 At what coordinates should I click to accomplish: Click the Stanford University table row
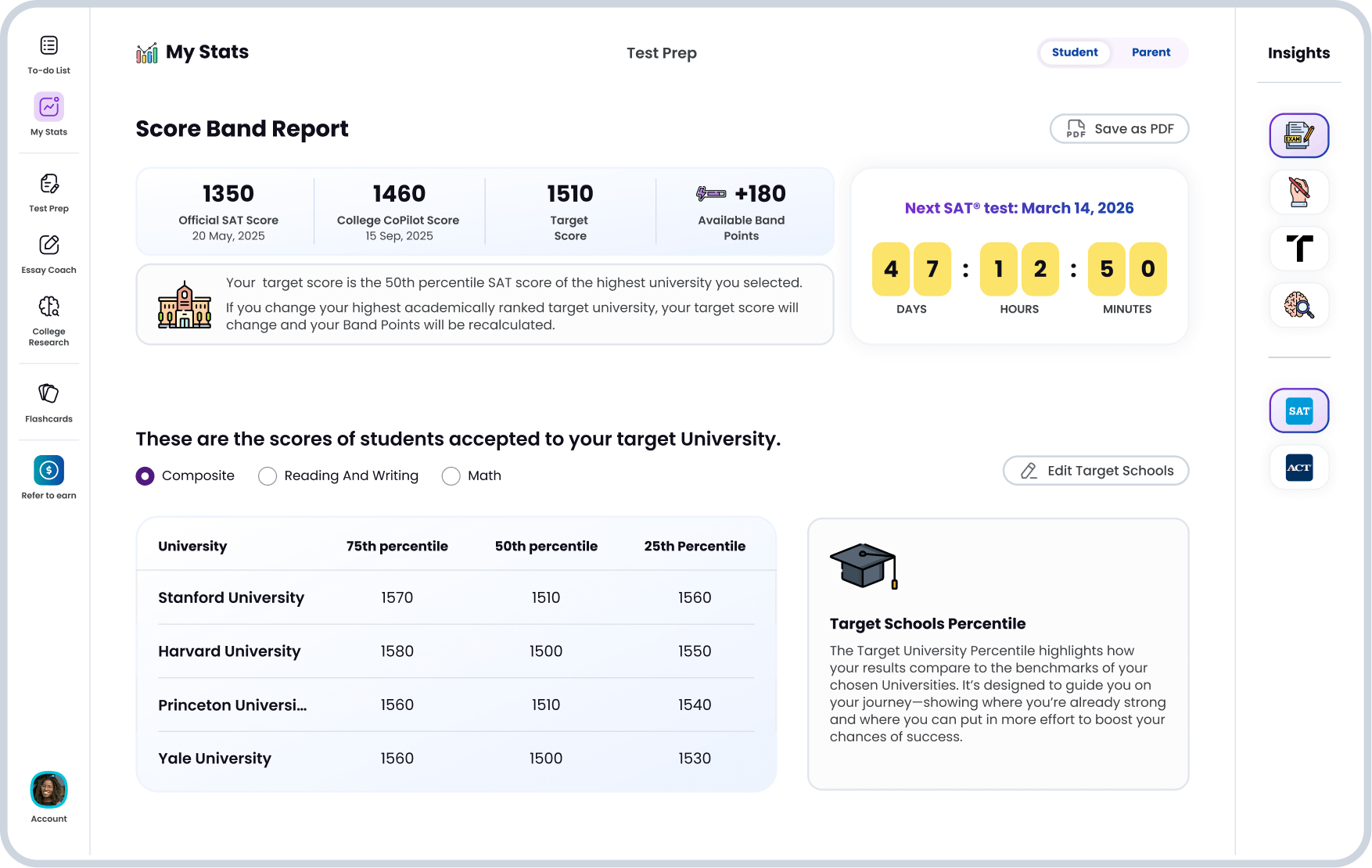tap(456, 597)
